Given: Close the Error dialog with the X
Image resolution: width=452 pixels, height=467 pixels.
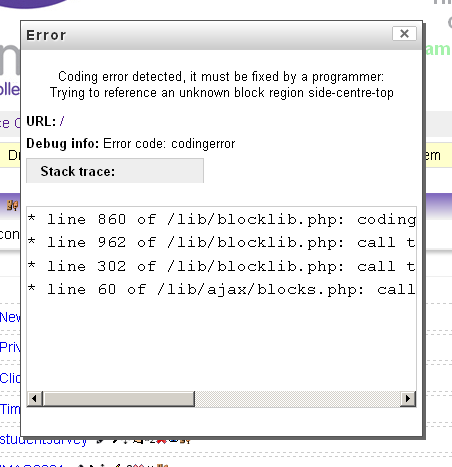Looking at the screenshot, I should 404,34.
